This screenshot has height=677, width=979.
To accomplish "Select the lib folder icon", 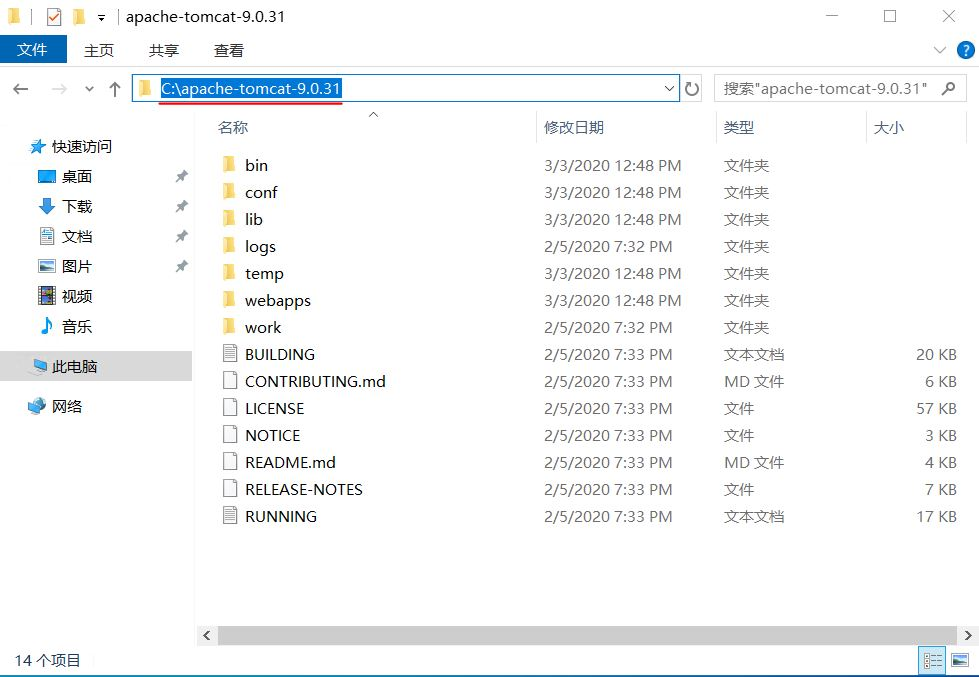I will tap(229, 218).
